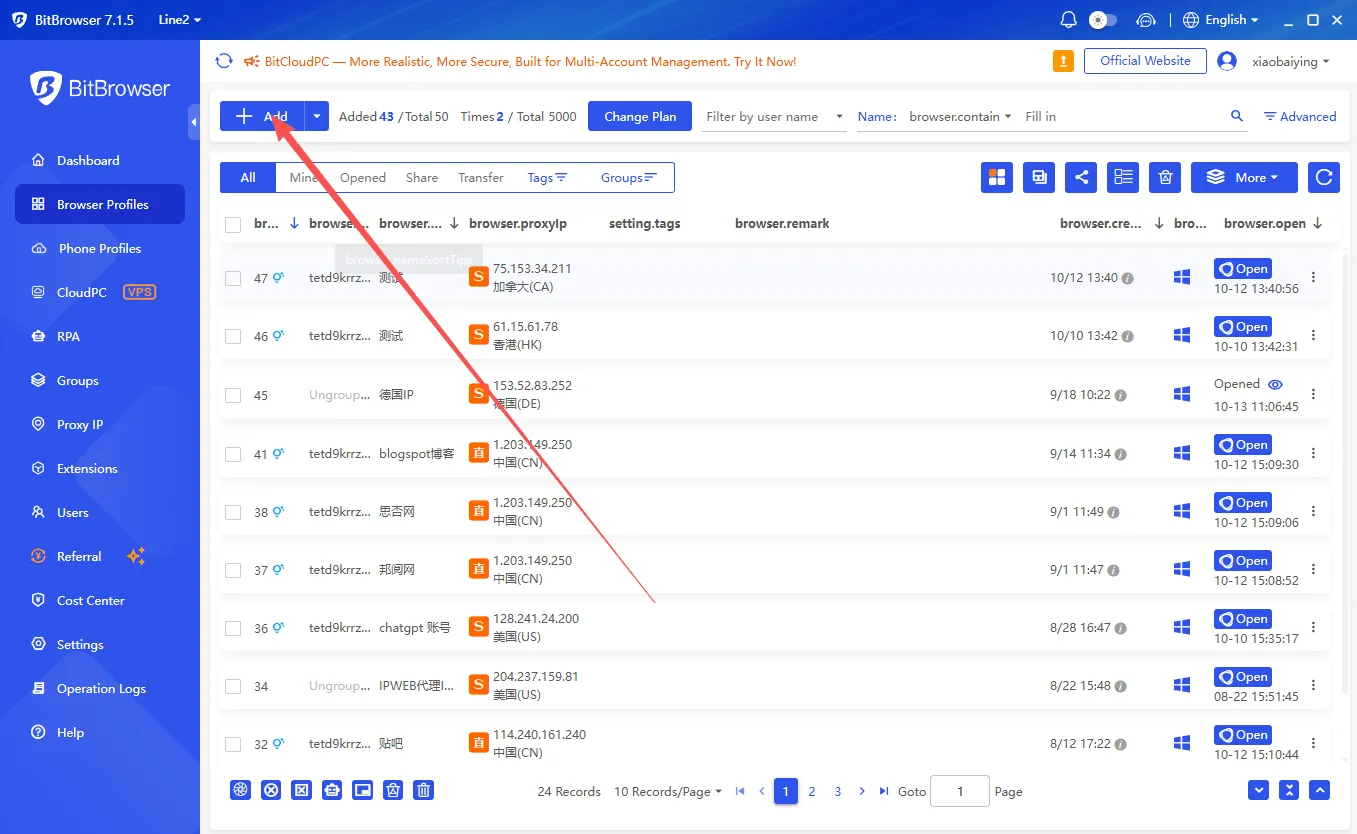Image resolution: width=1357 pixels, height=834 pixels.
Task: Open the browser.contain condition dropdown
Action: (960, 116)
